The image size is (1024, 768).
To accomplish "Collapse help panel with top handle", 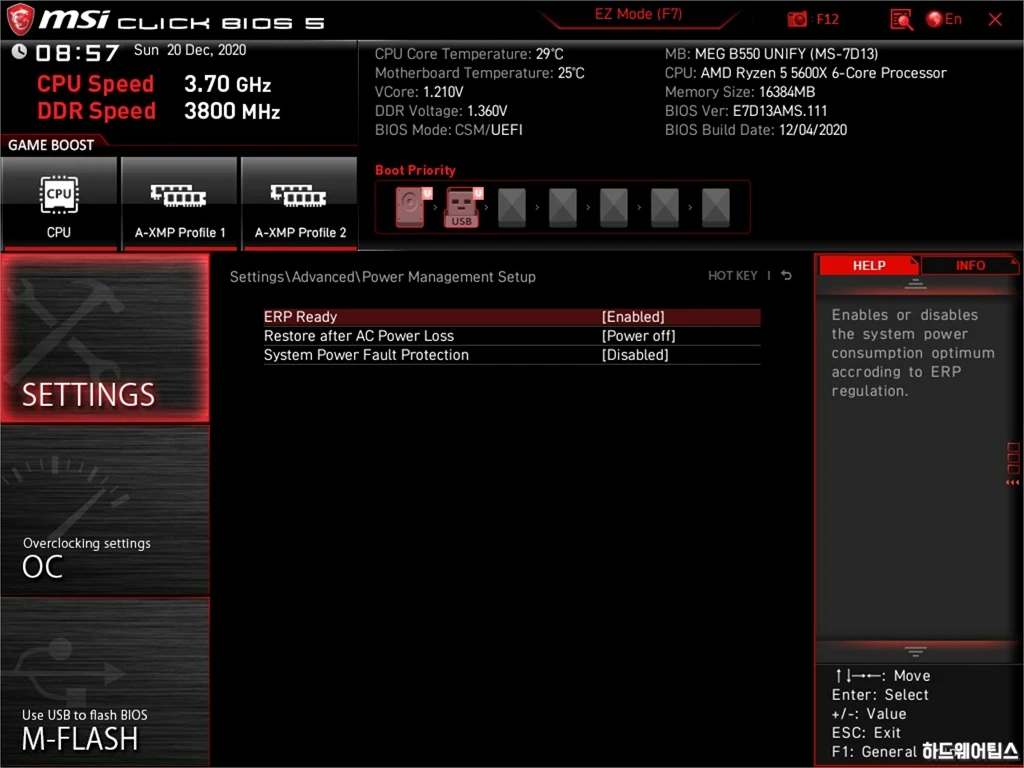I will pyautogui.click(x=915, y=283).
